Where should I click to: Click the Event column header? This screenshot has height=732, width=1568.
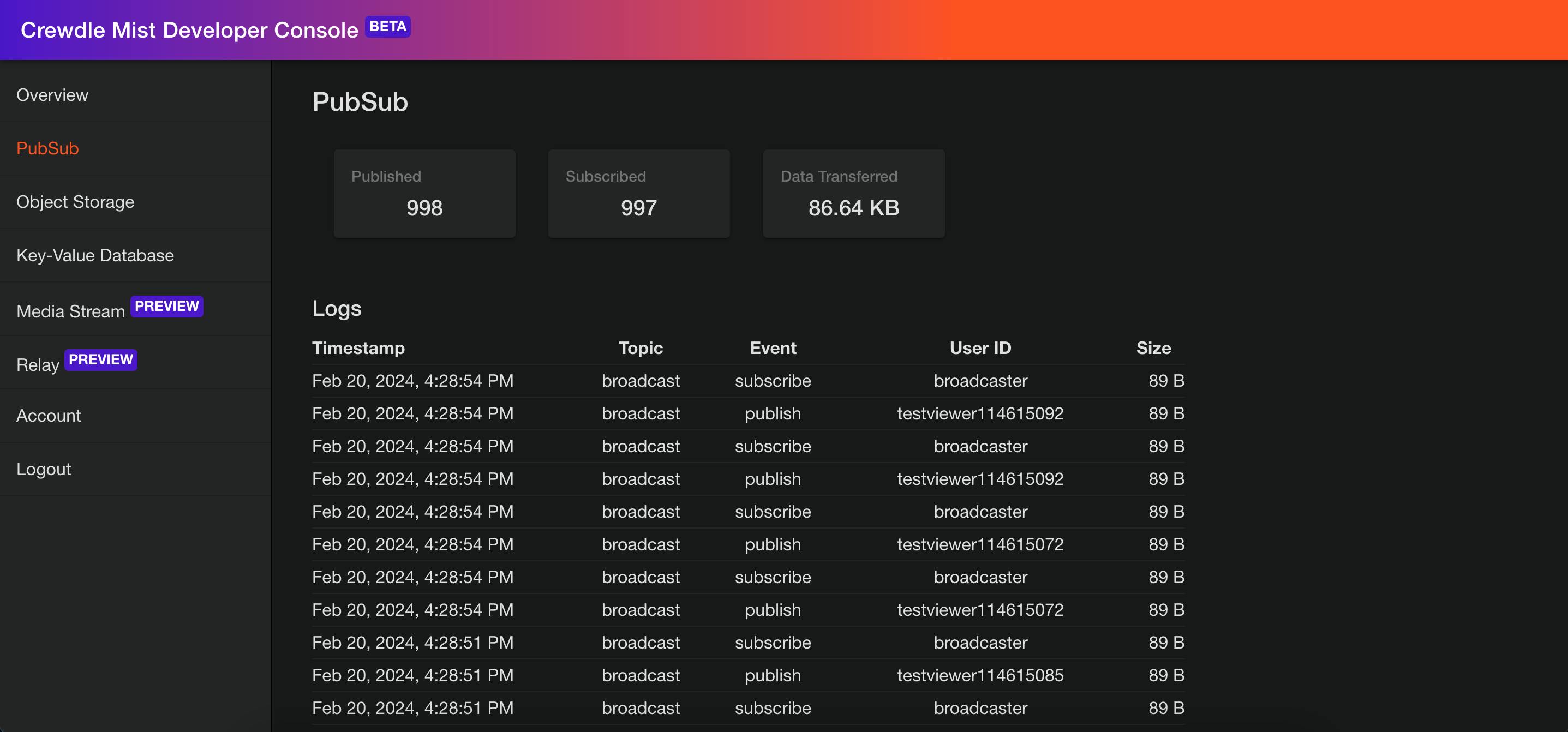(x=773, y=348)
